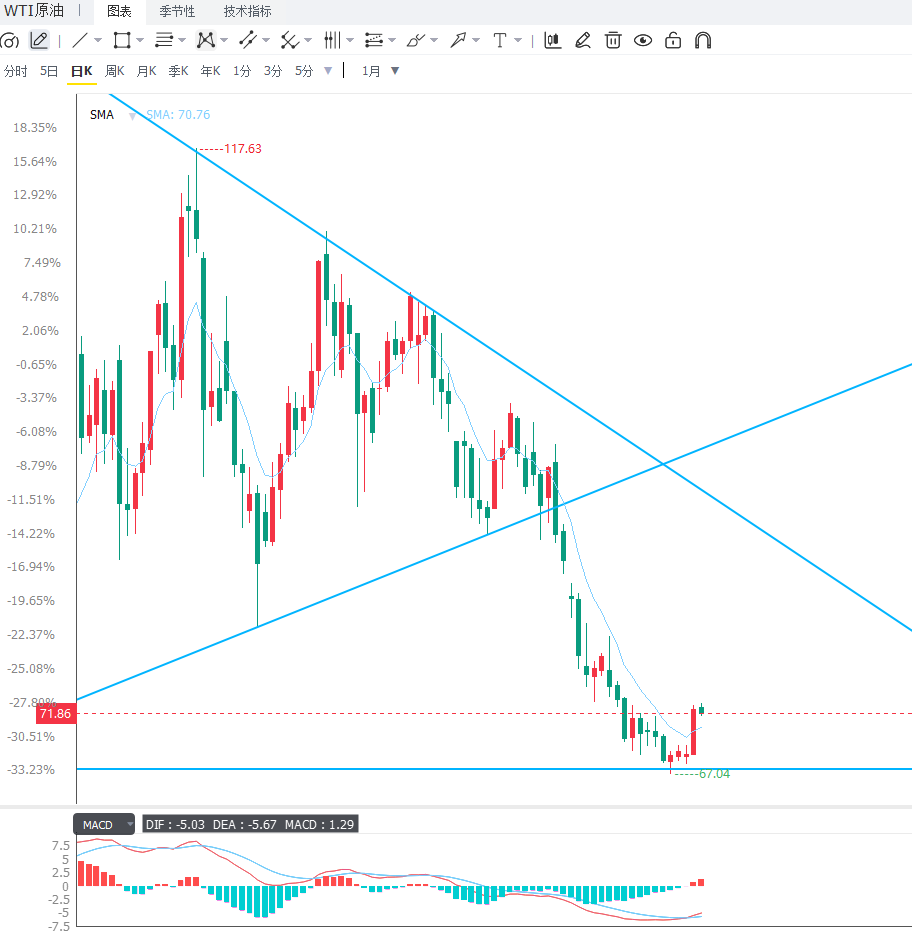Choose the text annotation tool

[500, 41]
